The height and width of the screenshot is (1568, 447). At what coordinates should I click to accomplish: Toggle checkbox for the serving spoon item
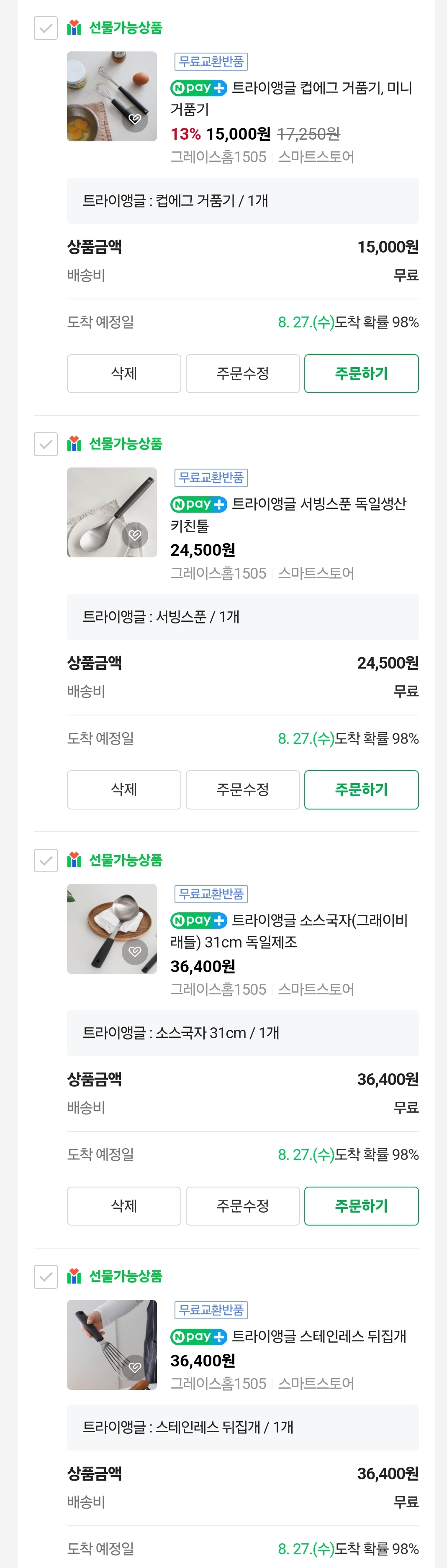(x=46, y=444)
